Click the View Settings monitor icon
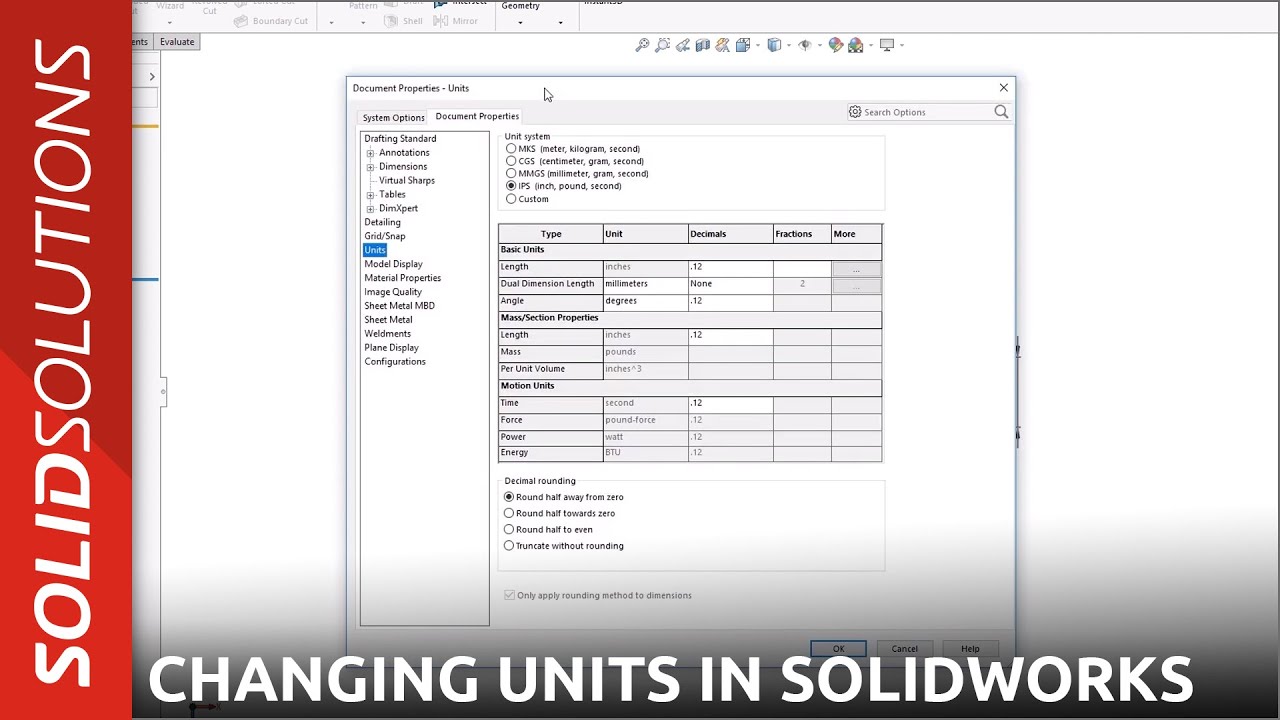 (886, 45)
